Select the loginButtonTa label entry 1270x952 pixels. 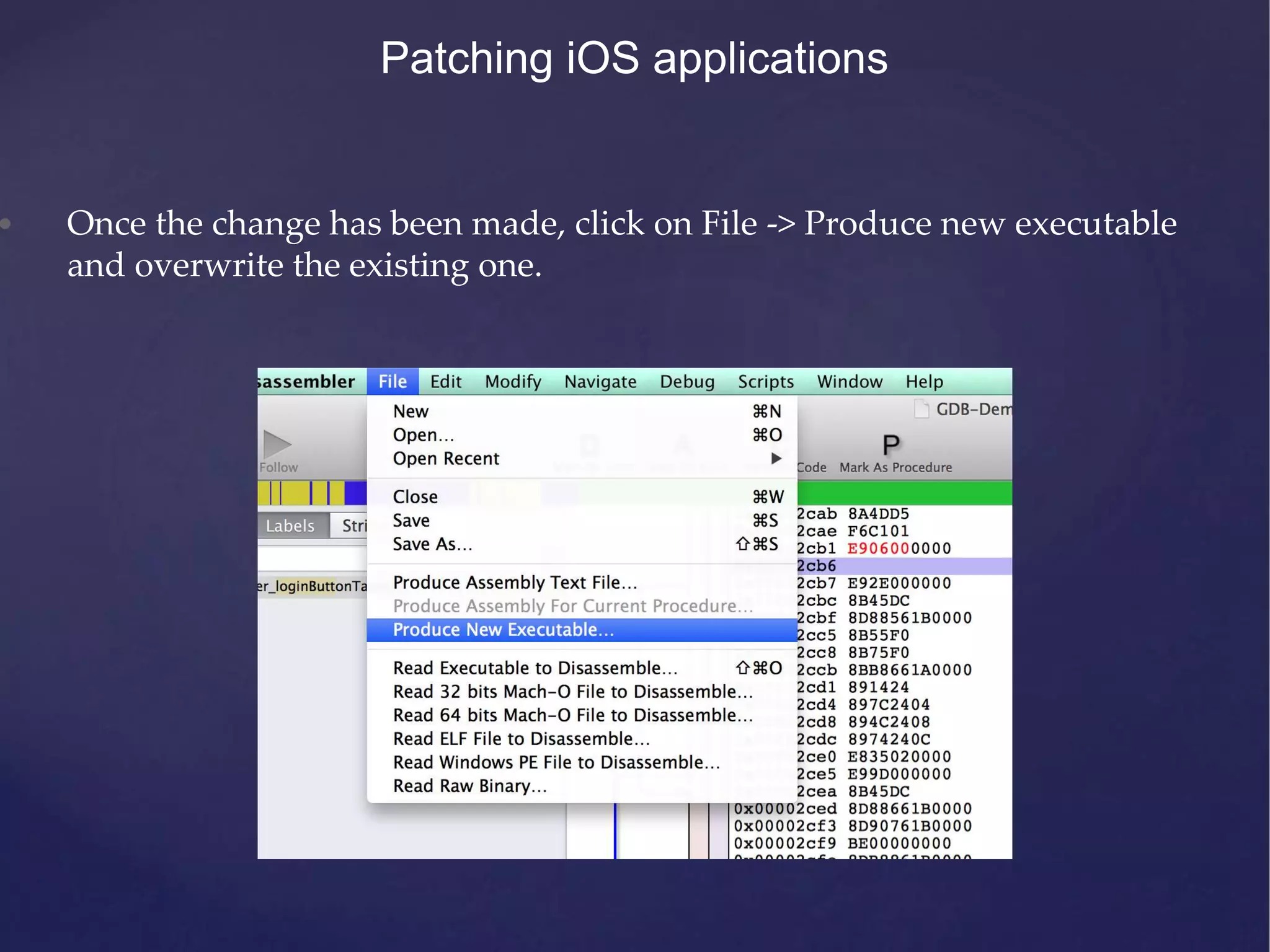[x=313, y=586]
